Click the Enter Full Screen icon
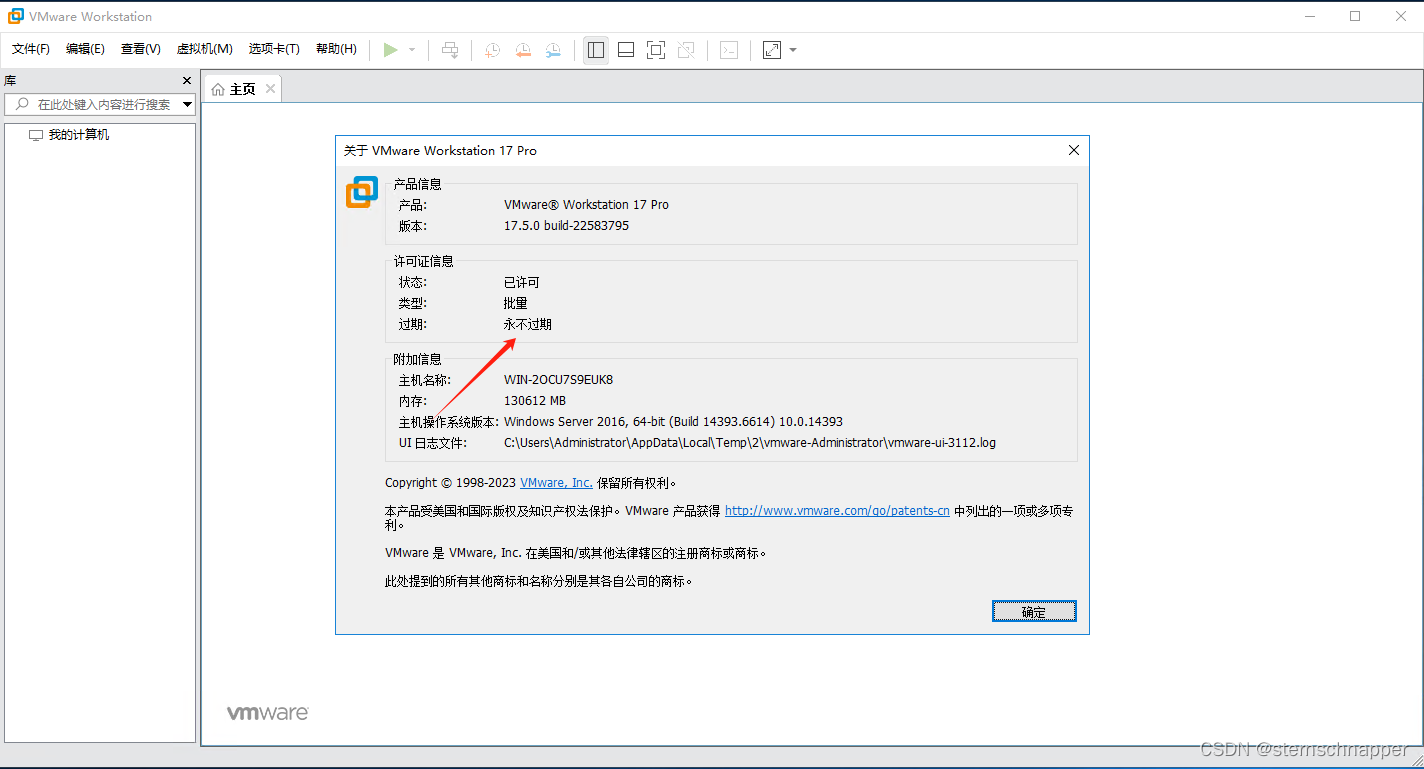The height and width of the screenshot is (769, 1424). [x=656, y=50]
